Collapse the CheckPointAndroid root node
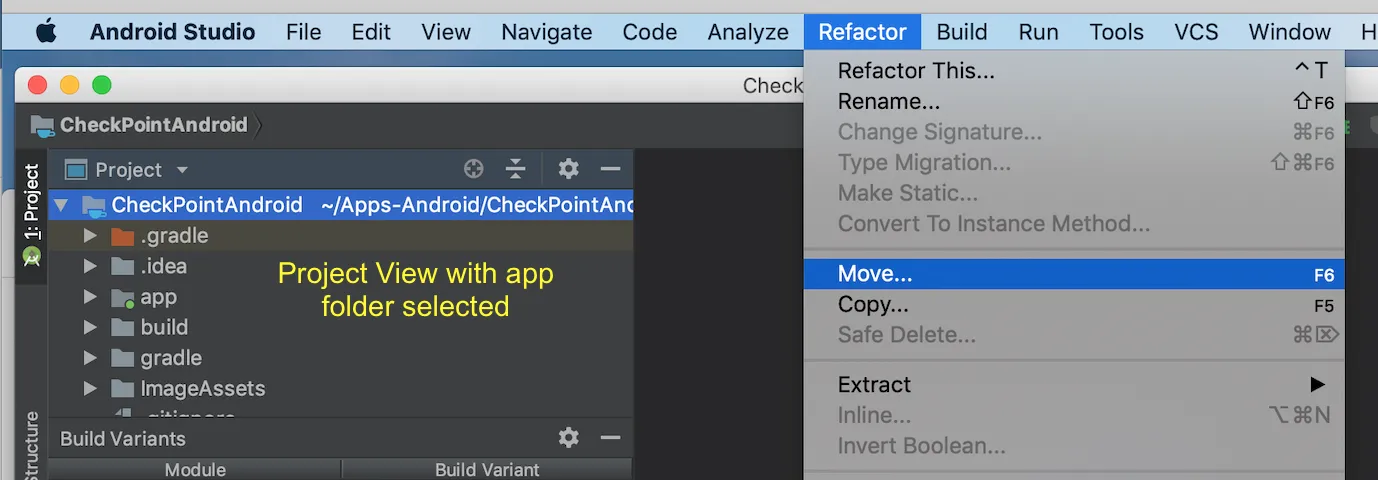Viewport: 1378px width, 480px height. (x=61, y=206)
